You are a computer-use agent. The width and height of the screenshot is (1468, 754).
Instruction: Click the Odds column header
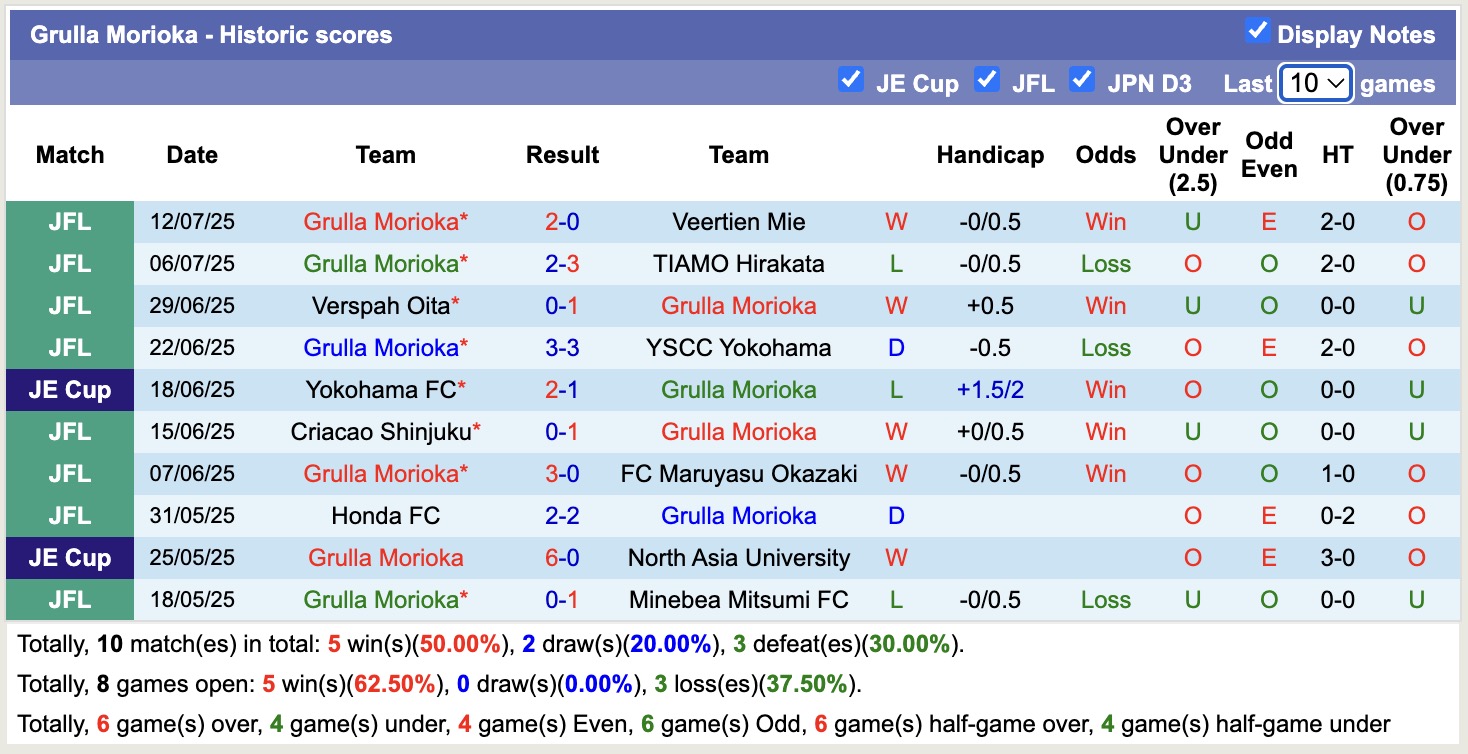1105,155
